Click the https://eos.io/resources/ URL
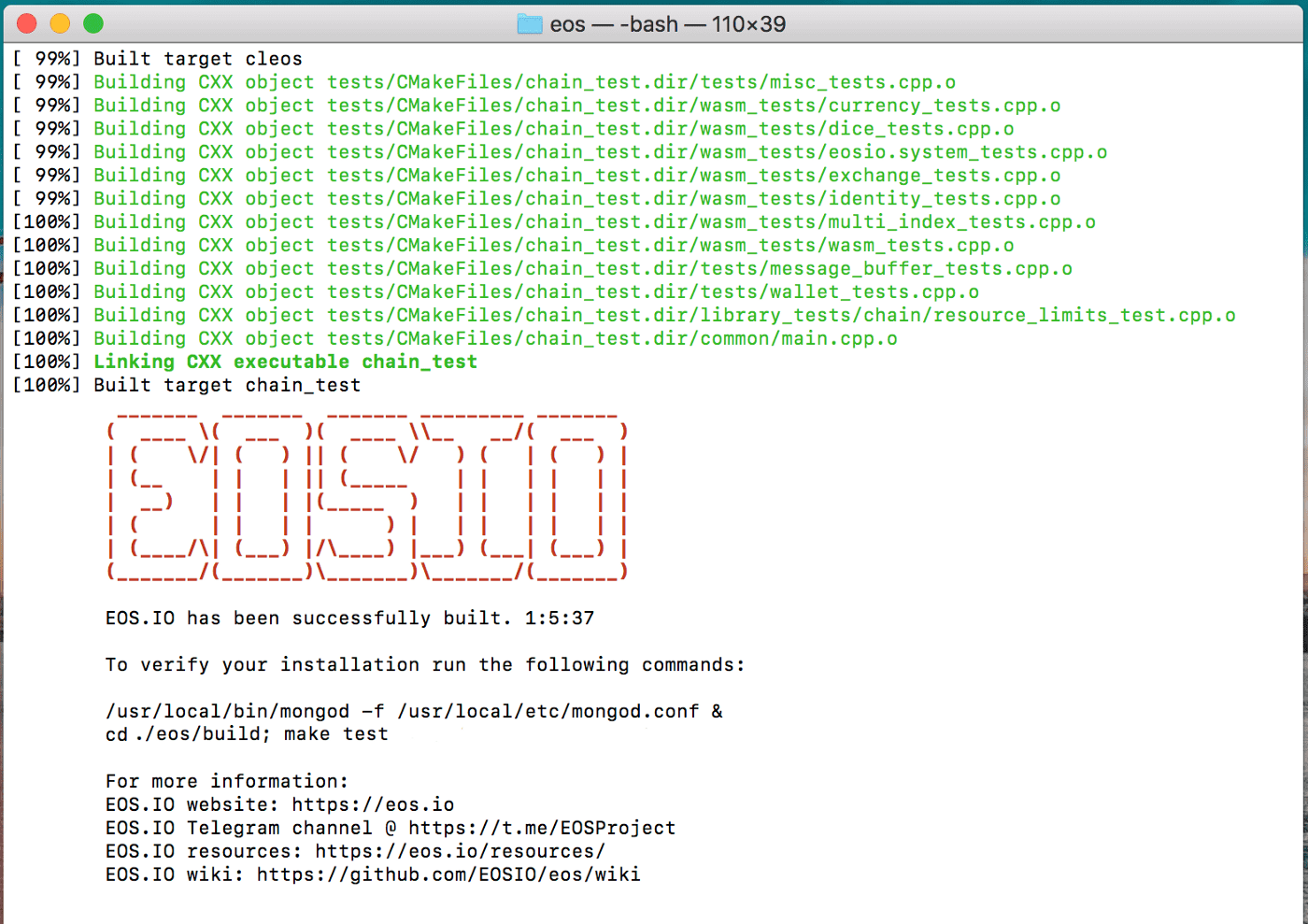The height and width of the screenshot is (924, 1308). (460, 851)
